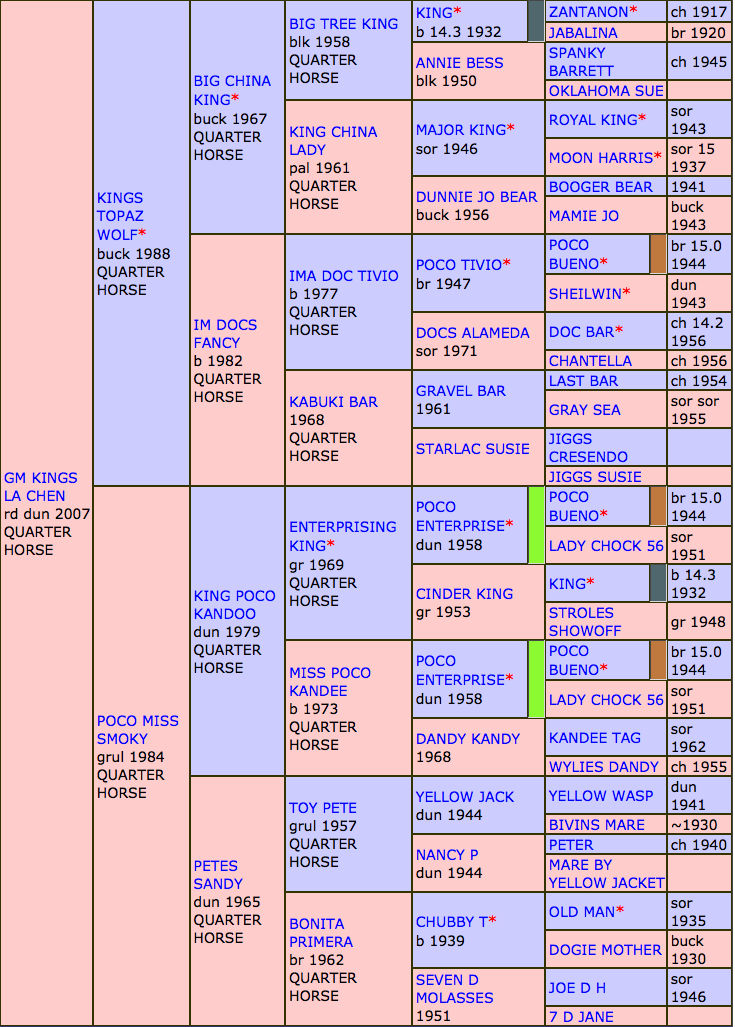Open the KING CHINA LADY link

tap(332, 141)
